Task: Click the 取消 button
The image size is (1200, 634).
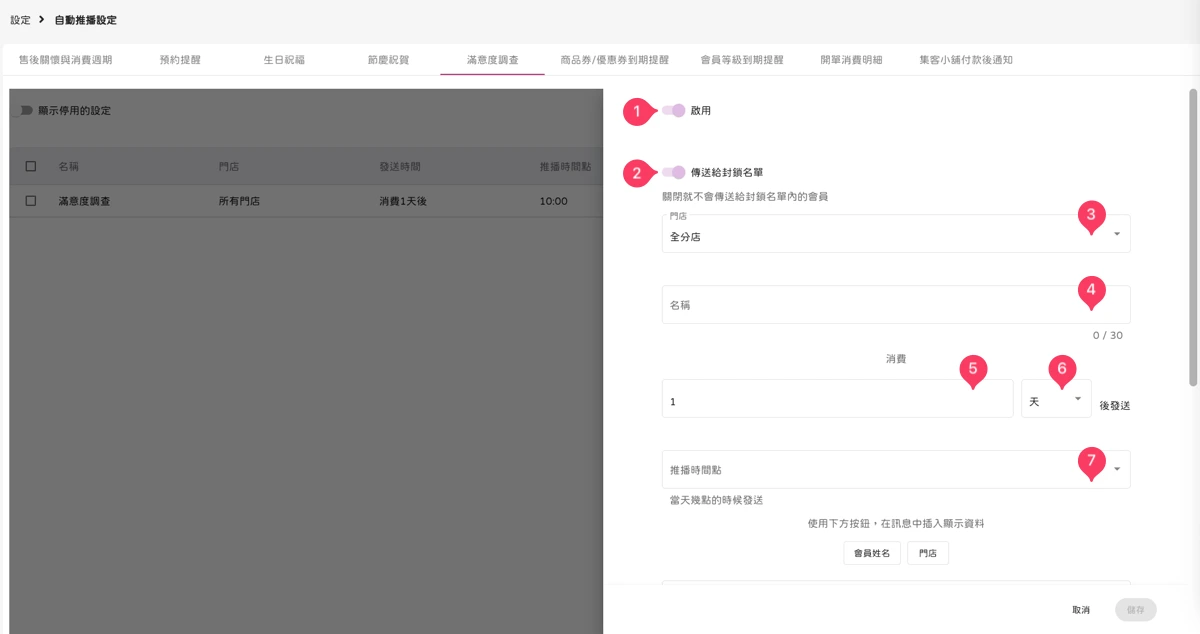Action: pyautogui.click(x=1081, y=609)
